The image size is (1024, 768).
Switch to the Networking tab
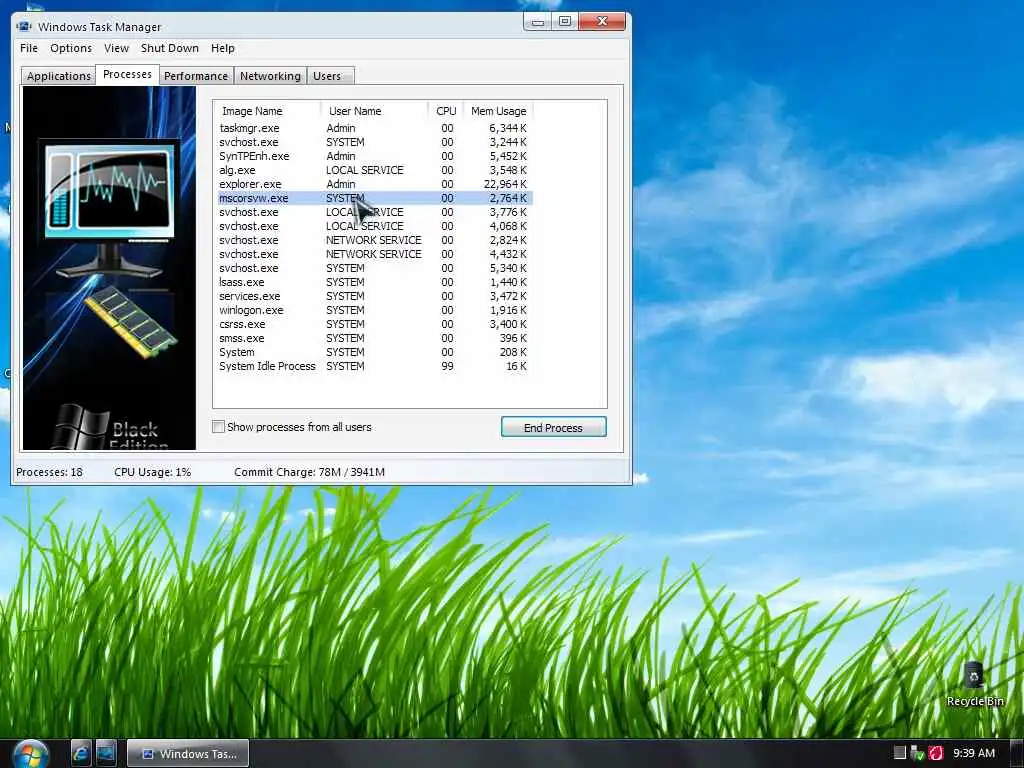[270, 76]
